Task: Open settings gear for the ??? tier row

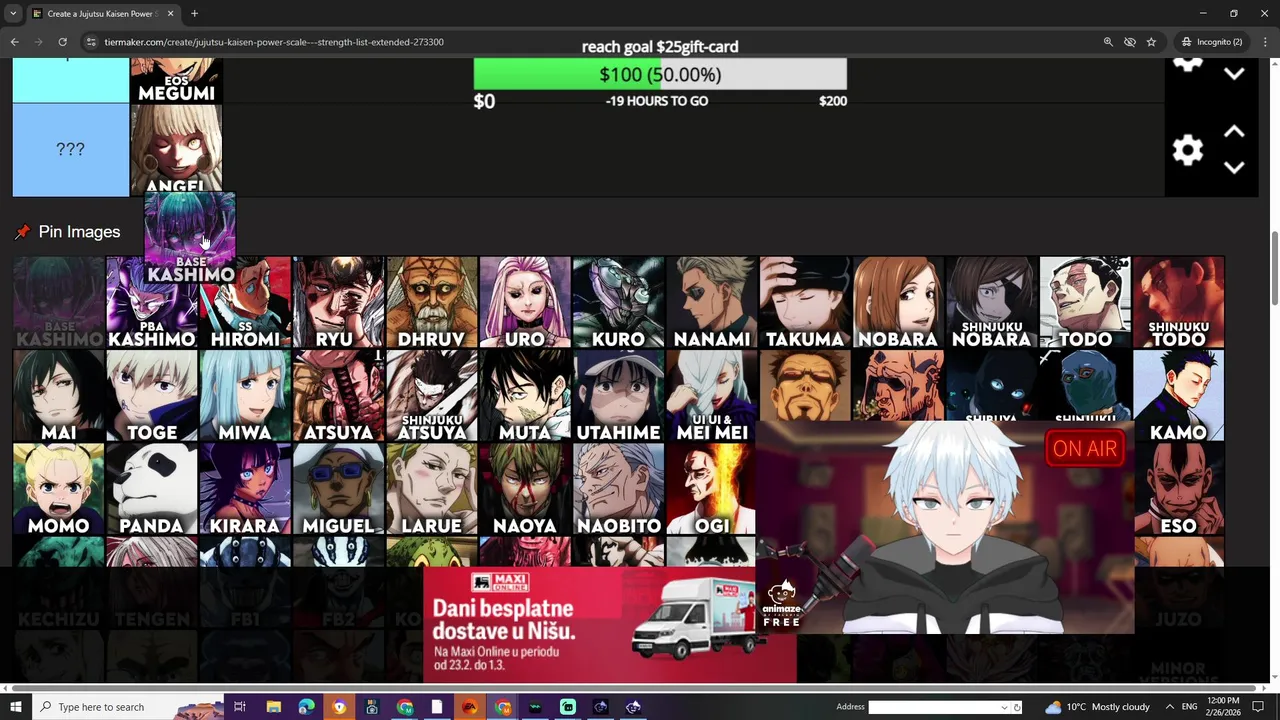Action: (1187, 150)
